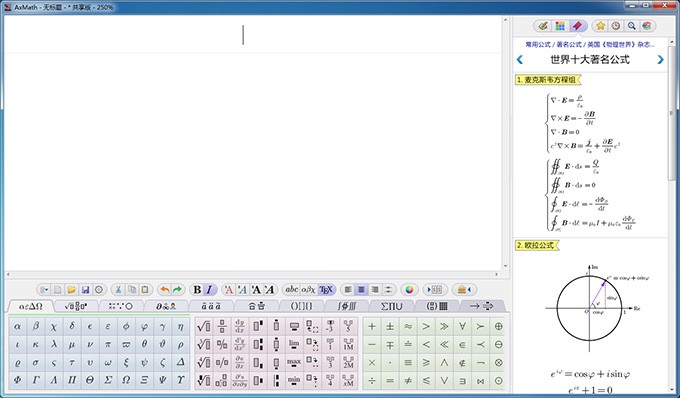Center align the formula

pyautogui.click(x=361, y=290)
